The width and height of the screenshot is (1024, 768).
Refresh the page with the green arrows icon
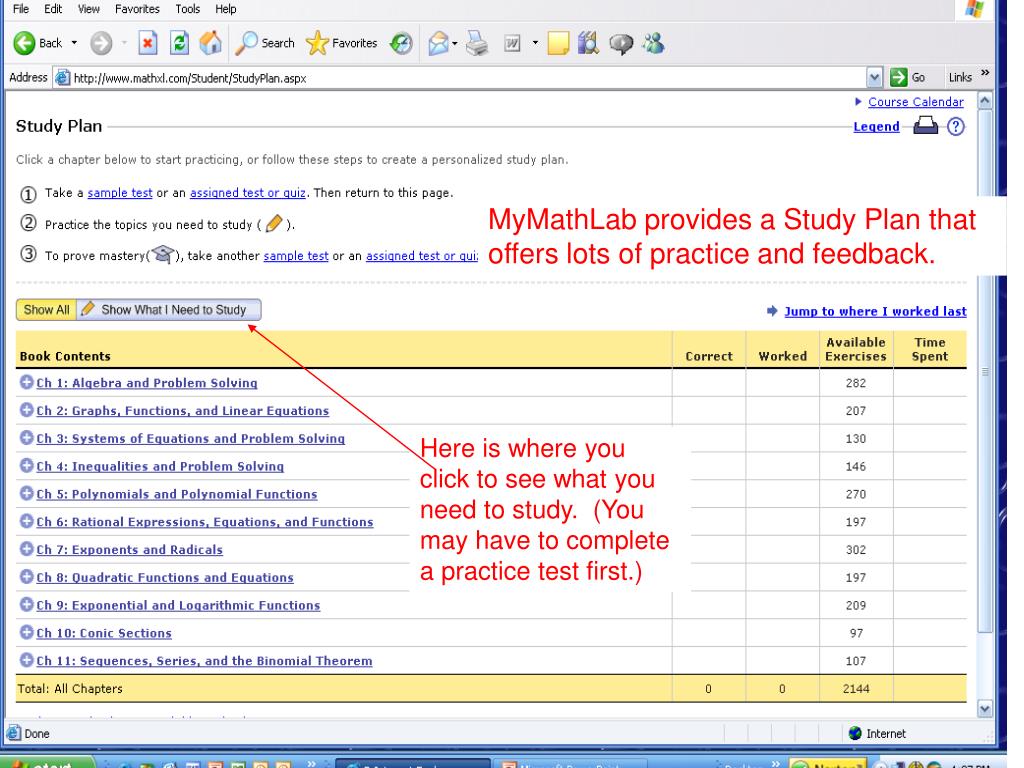click(x=179, y=43)
